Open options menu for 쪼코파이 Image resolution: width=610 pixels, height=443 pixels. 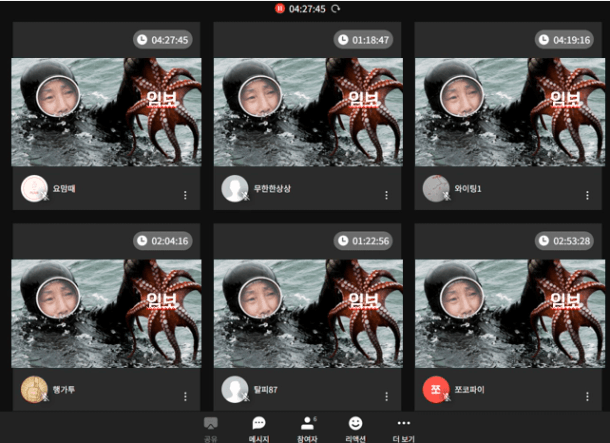[587, 396]
